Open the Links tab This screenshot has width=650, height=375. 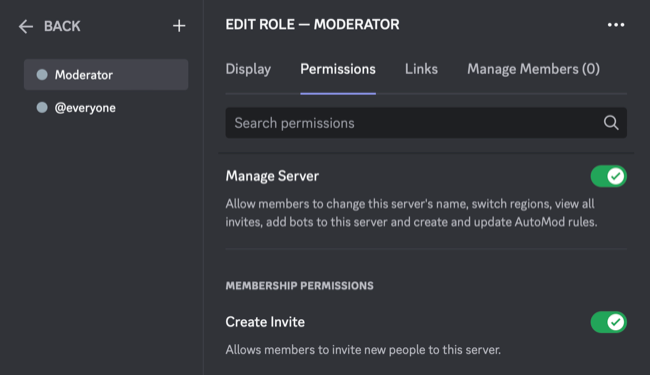pyautogui.click(x=421, y=69)
